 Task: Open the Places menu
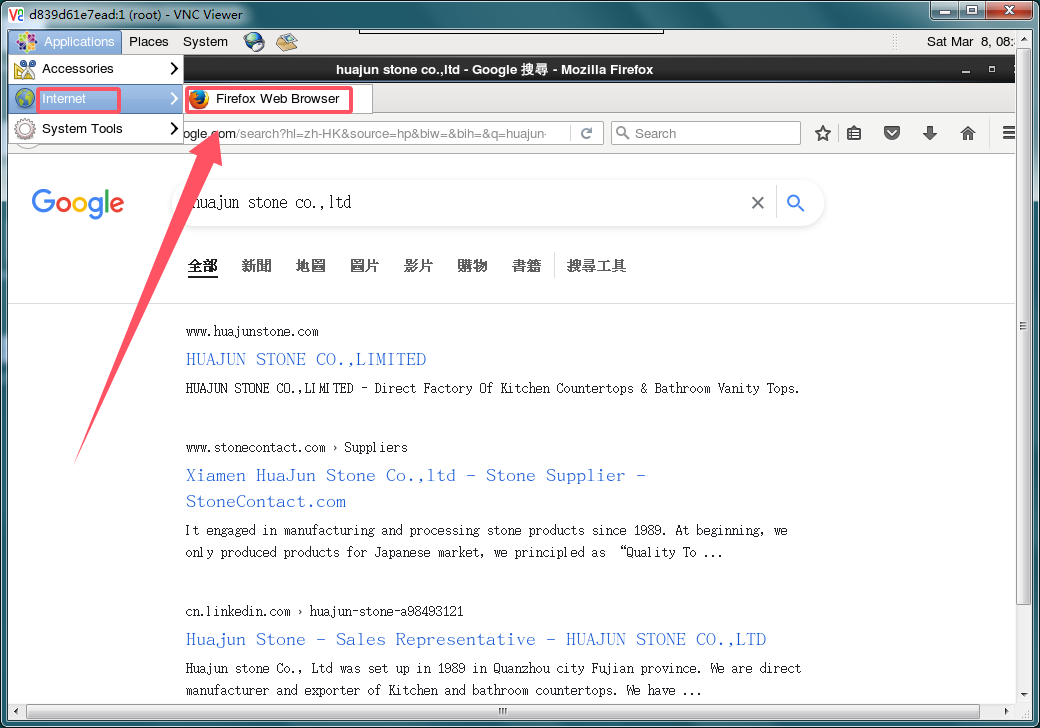149,42
